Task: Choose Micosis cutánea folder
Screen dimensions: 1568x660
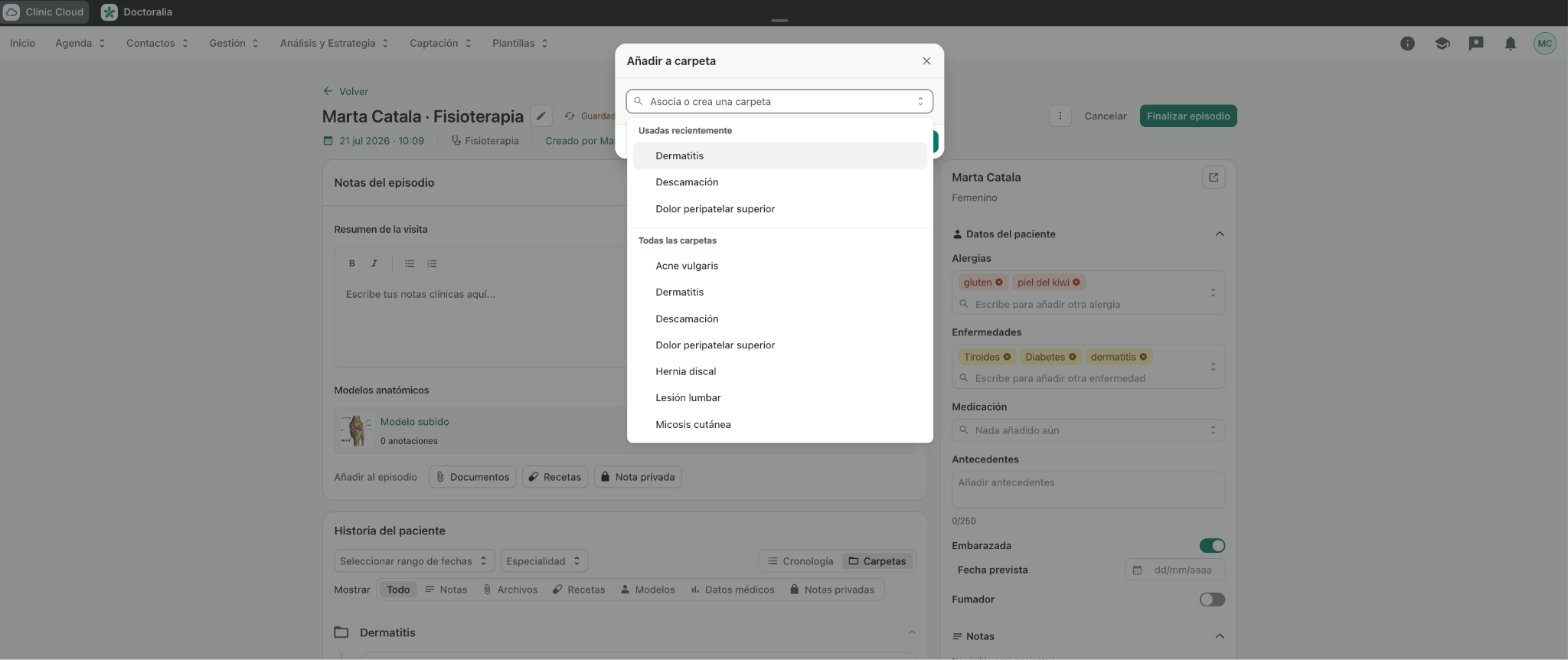Action: (x=779, y=424)
